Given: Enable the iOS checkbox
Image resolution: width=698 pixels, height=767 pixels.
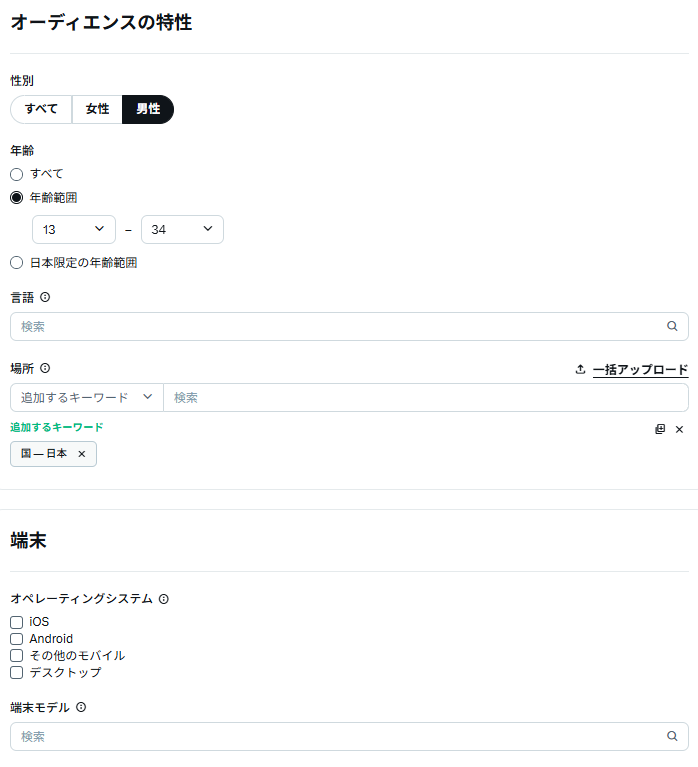Looking at the screenshot, I should 16,622.
